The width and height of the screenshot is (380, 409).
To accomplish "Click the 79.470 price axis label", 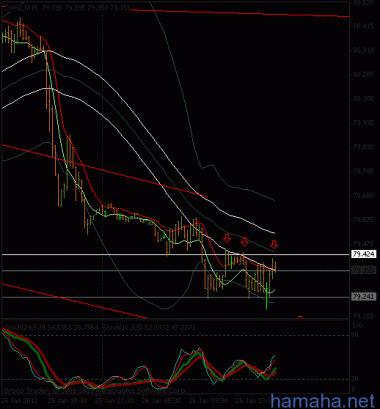I will point(362,244).
